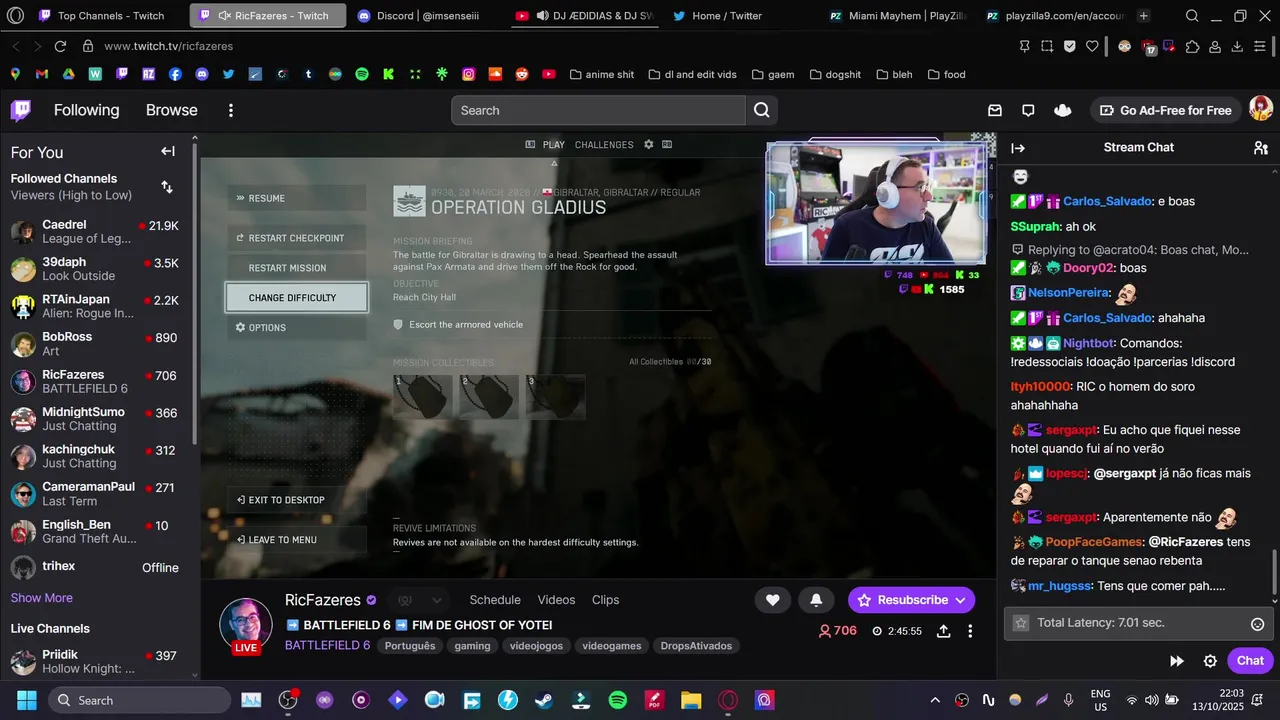Toggle the browser pin tab icon
1280x720 pixels.
[x=1025, y=46]
